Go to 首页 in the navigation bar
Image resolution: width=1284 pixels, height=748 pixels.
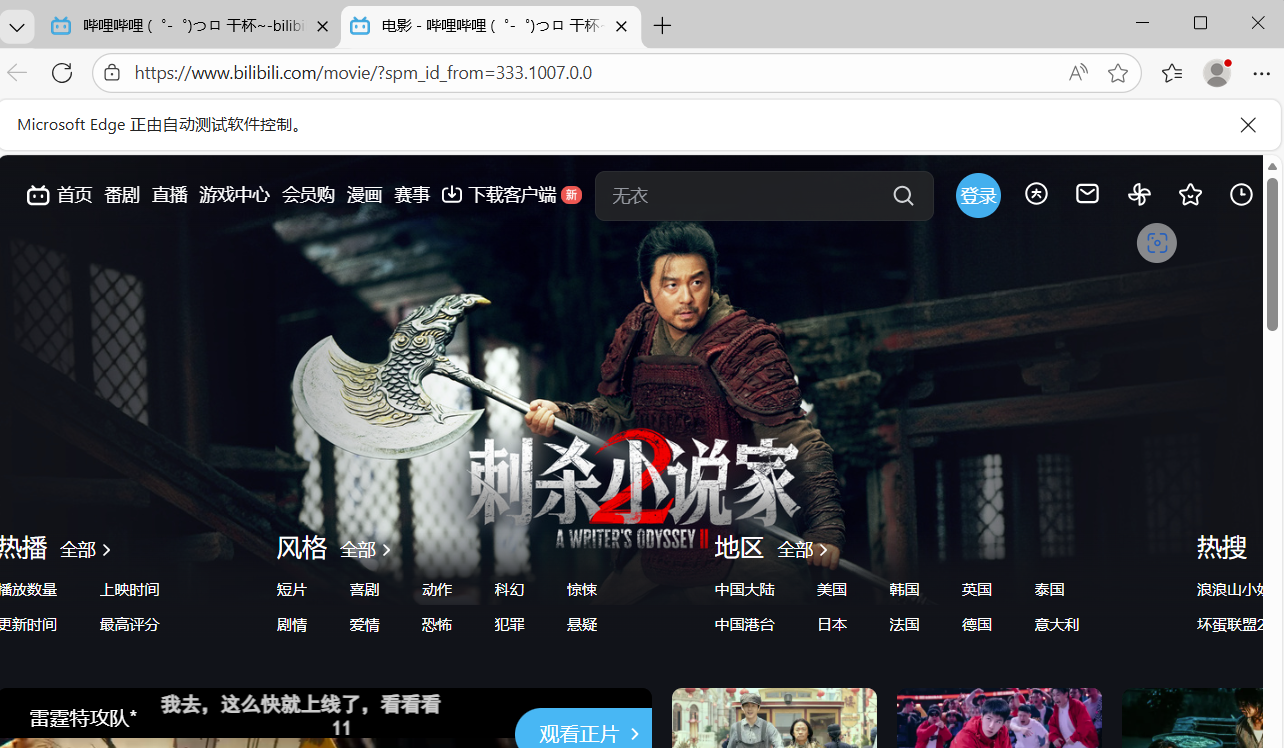tap(74, 195)
